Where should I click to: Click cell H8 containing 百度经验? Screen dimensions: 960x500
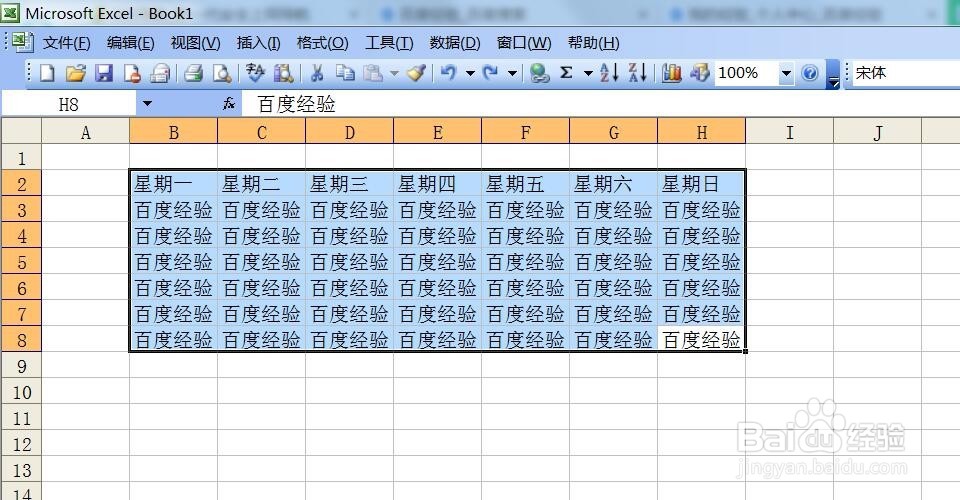[702, 340]
